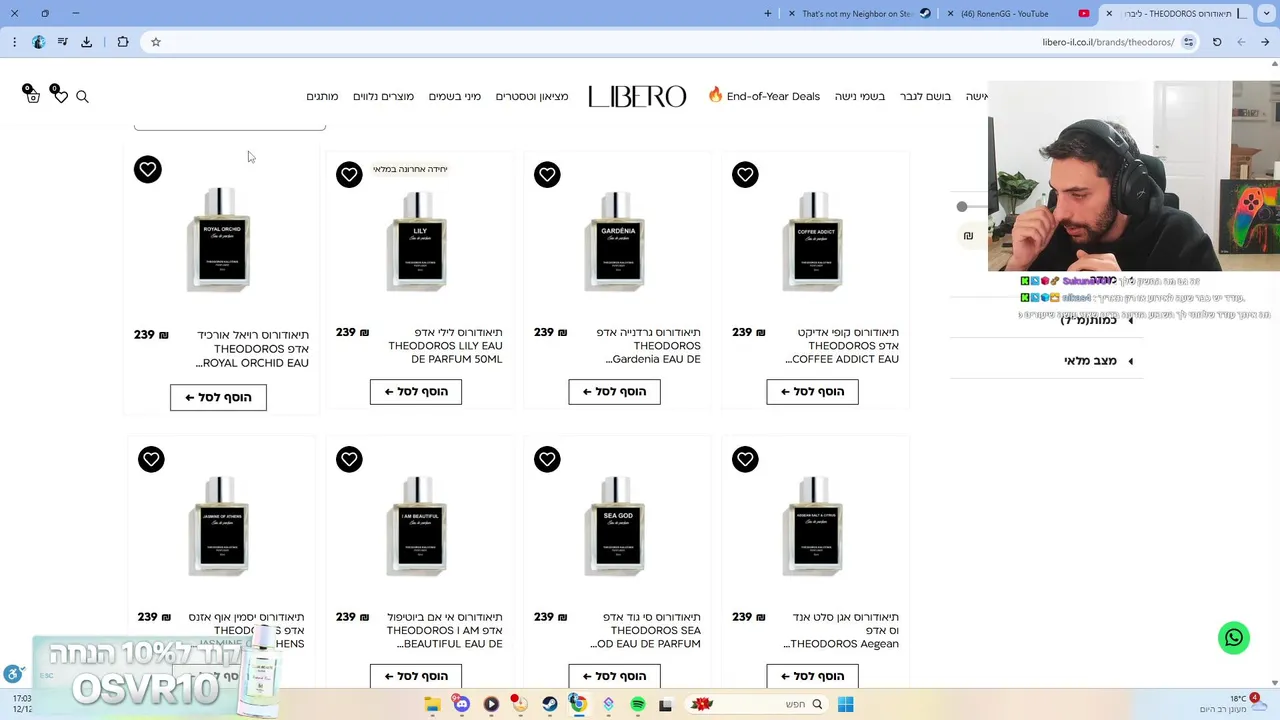
Task: Open site search magnifier icon
Action: 83,96
